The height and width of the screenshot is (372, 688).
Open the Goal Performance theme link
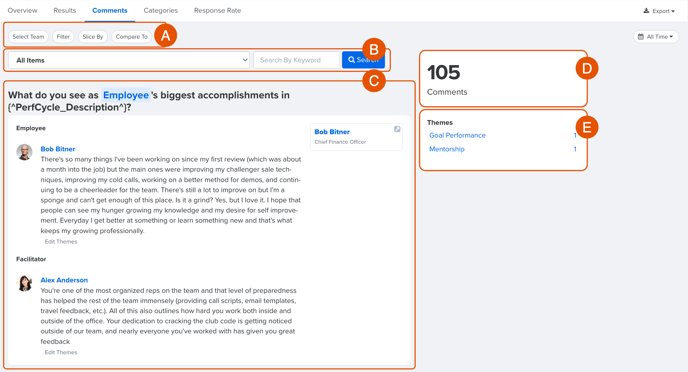[457, 135]
